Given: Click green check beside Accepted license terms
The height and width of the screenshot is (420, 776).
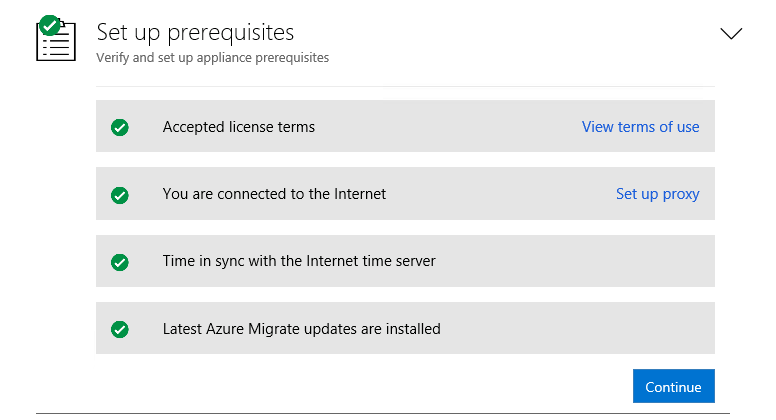Looking at the screenshot, I should tap(120, 127).
